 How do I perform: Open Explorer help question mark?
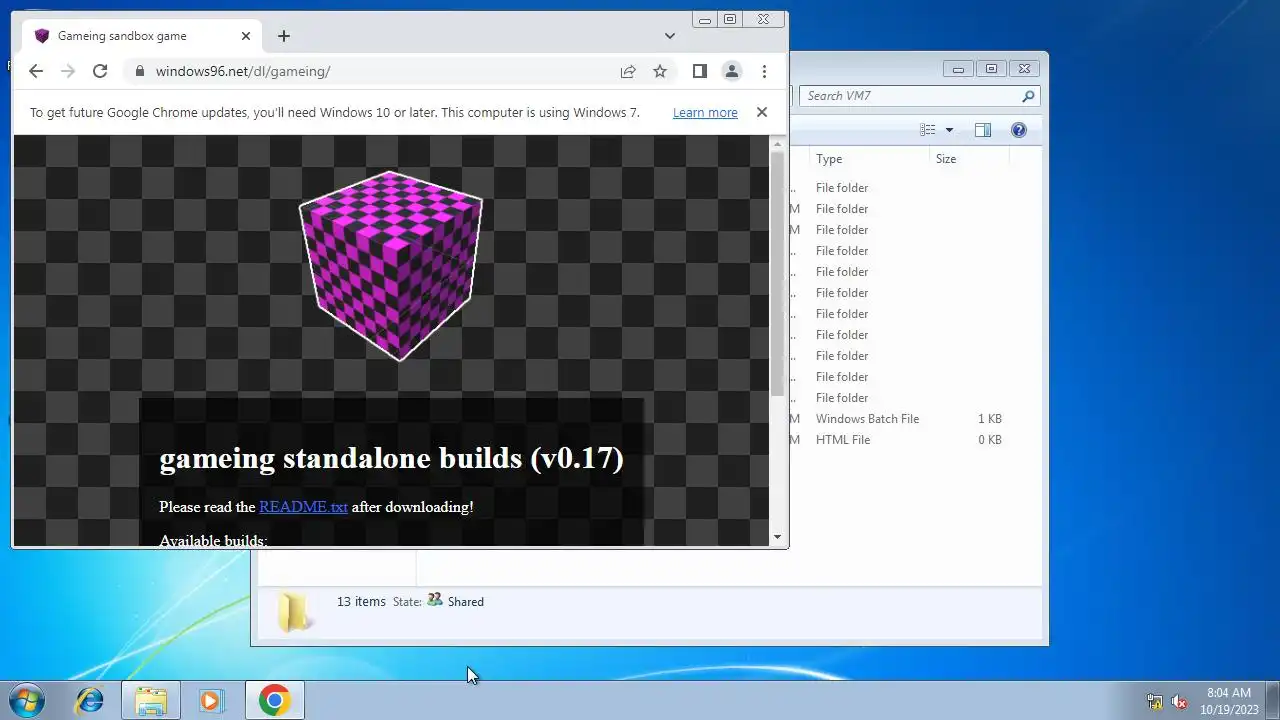[x=1019, y=130]
